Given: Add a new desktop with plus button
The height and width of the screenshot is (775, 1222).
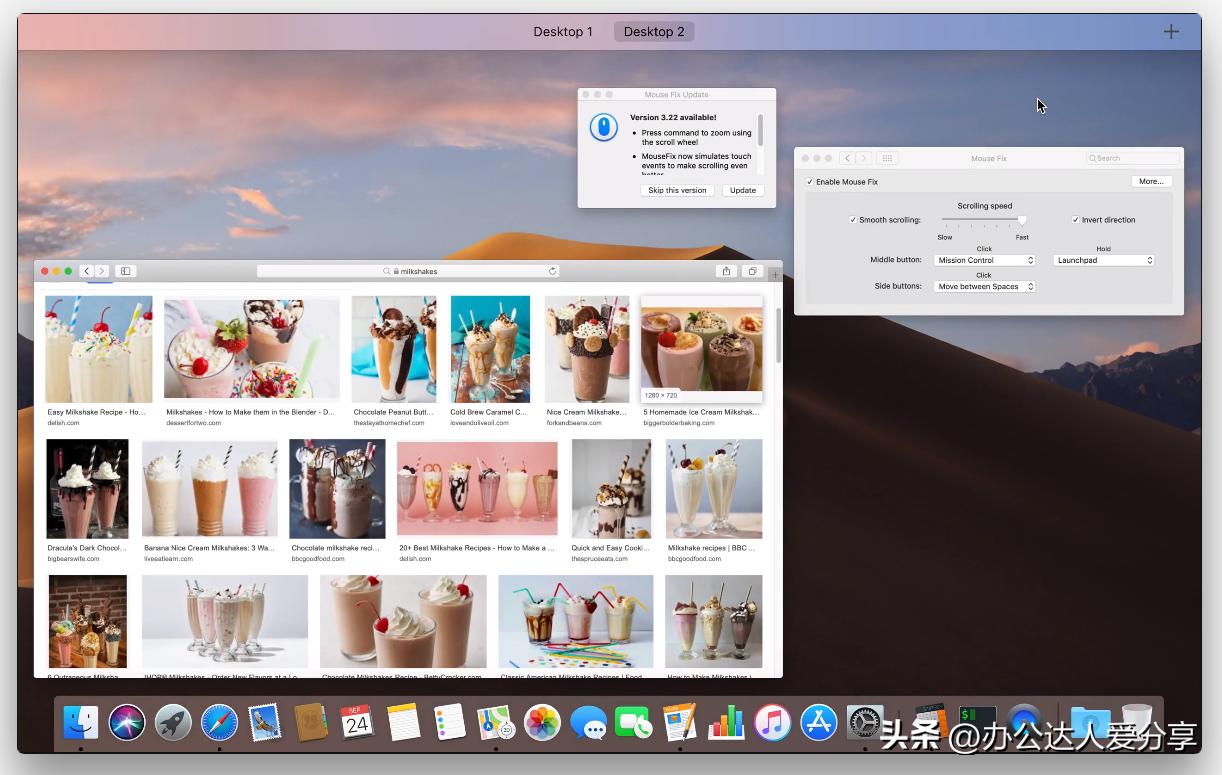Looking at the screenshot, I should click(1171, 31).
